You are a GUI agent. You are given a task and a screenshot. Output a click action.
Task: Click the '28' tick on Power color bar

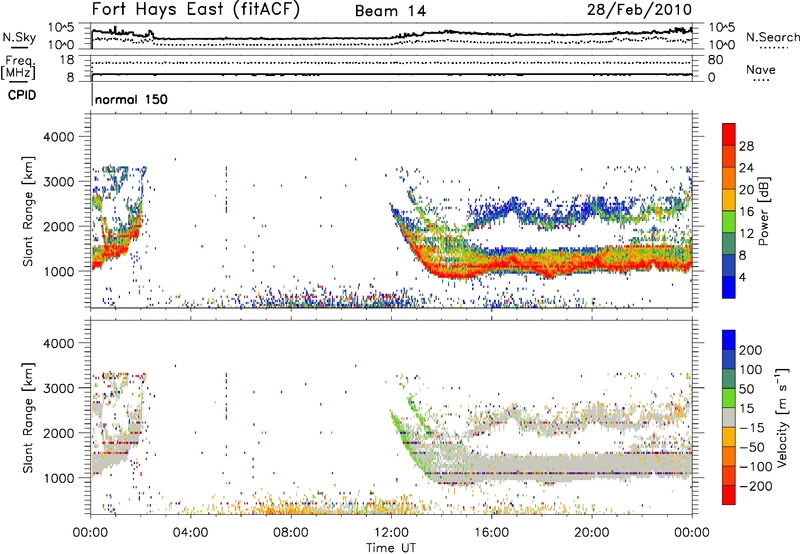pos(746,146)
